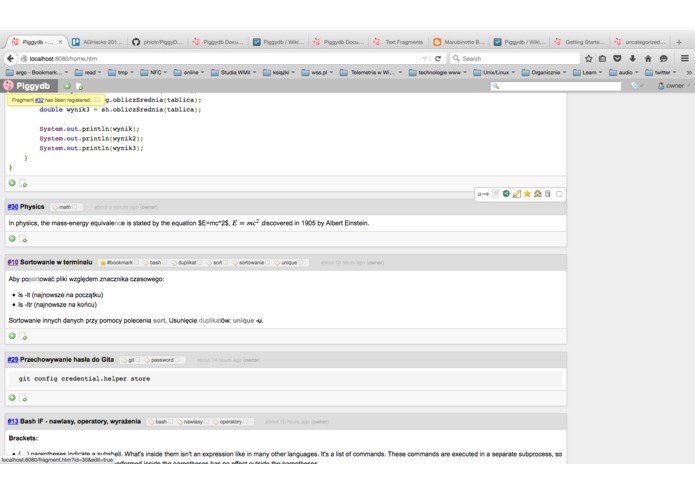Screen dimensions: 695x494
Task: Open the bookmarks list clipboard icon
Action: [602, 58]
